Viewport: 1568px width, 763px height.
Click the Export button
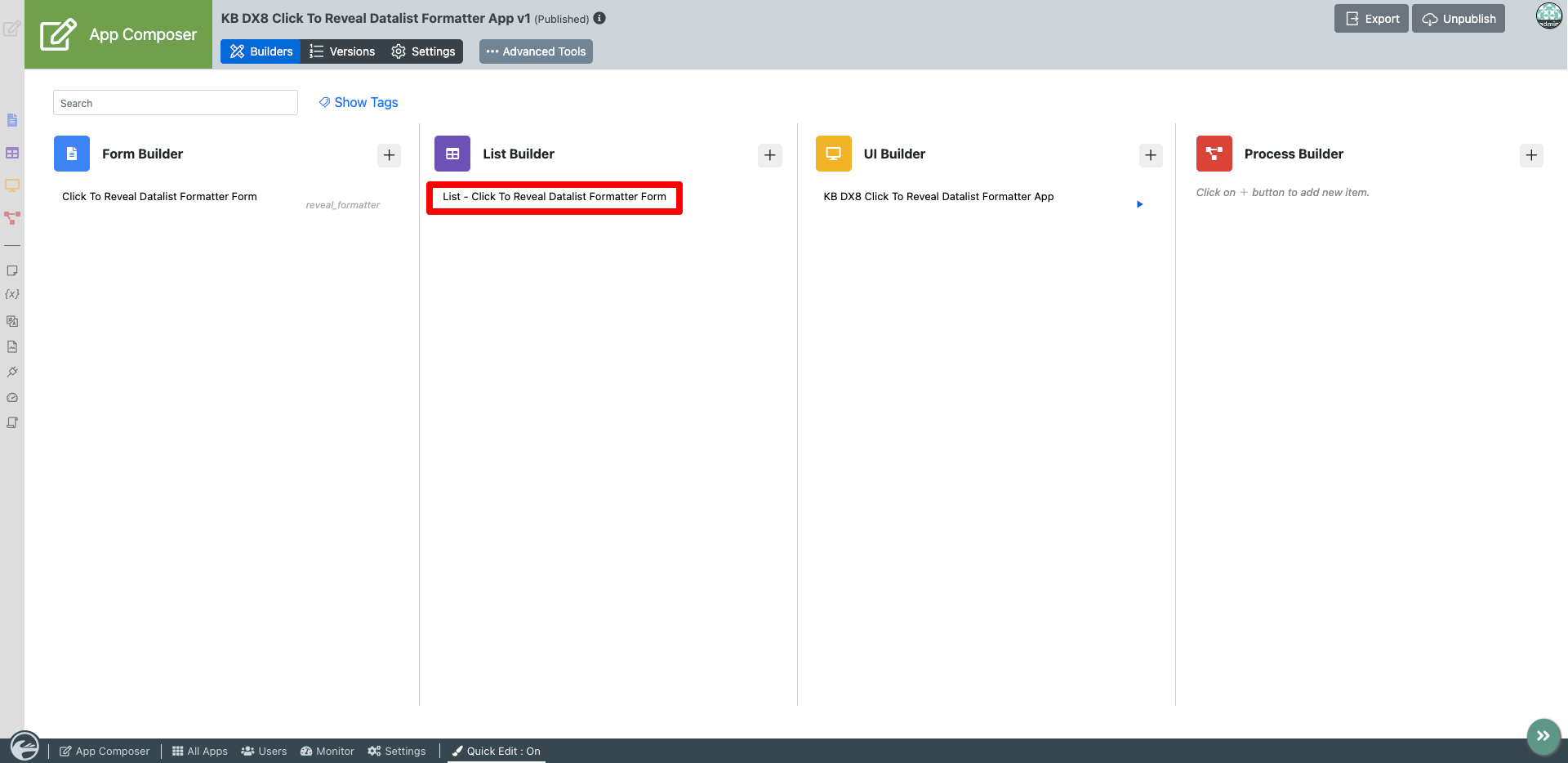coord(1371,19)
